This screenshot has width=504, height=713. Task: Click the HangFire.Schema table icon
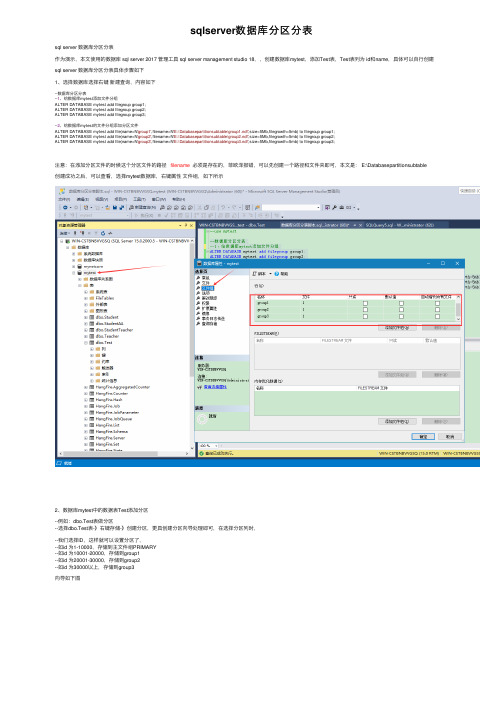(91, 432)
